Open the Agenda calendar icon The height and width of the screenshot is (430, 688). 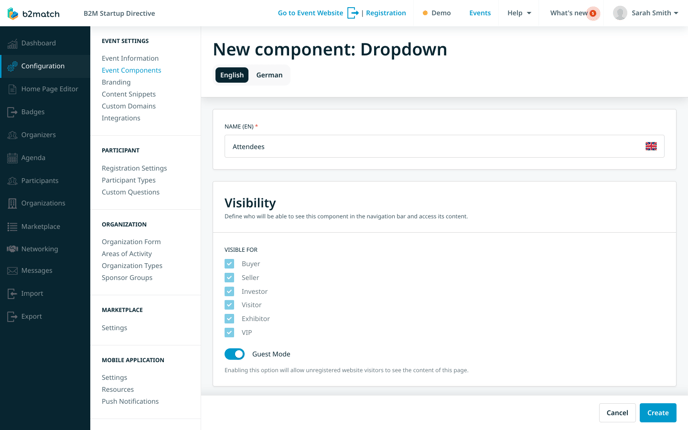[12, 158]
